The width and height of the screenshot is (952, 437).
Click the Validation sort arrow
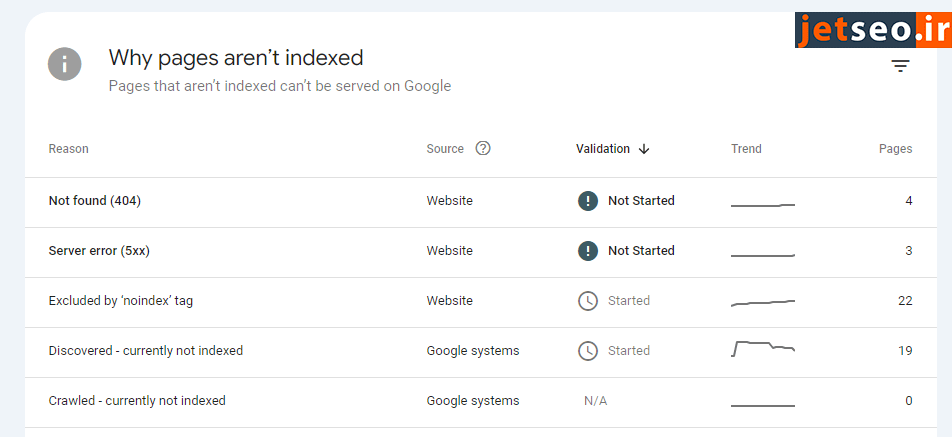coord(644,149)
